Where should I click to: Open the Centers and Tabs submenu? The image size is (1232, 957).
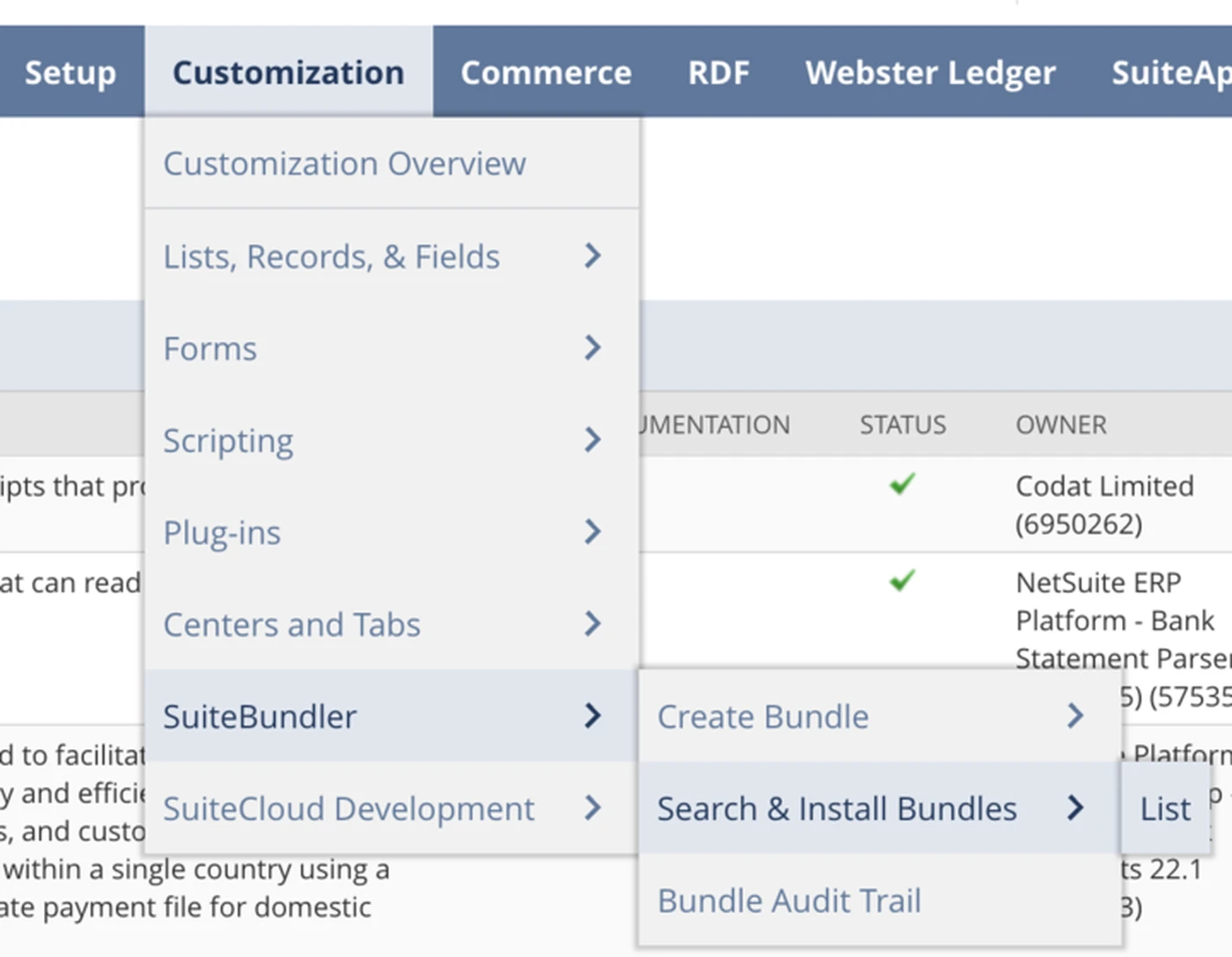(392, 624)
